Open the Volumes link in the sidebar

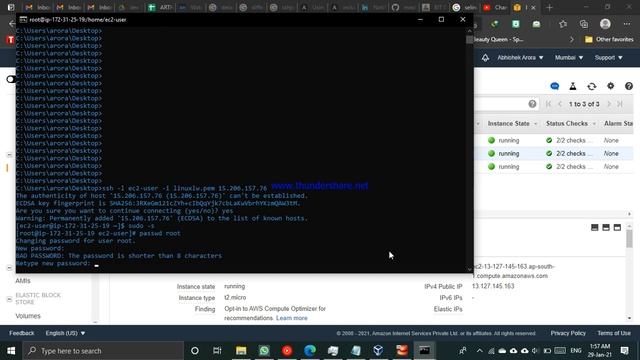pyautogui.click(x=28, y=316)
